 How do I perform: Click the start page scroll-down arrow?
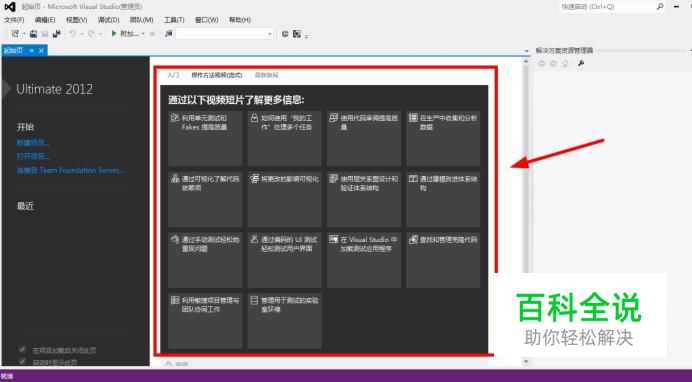point(526,361)
